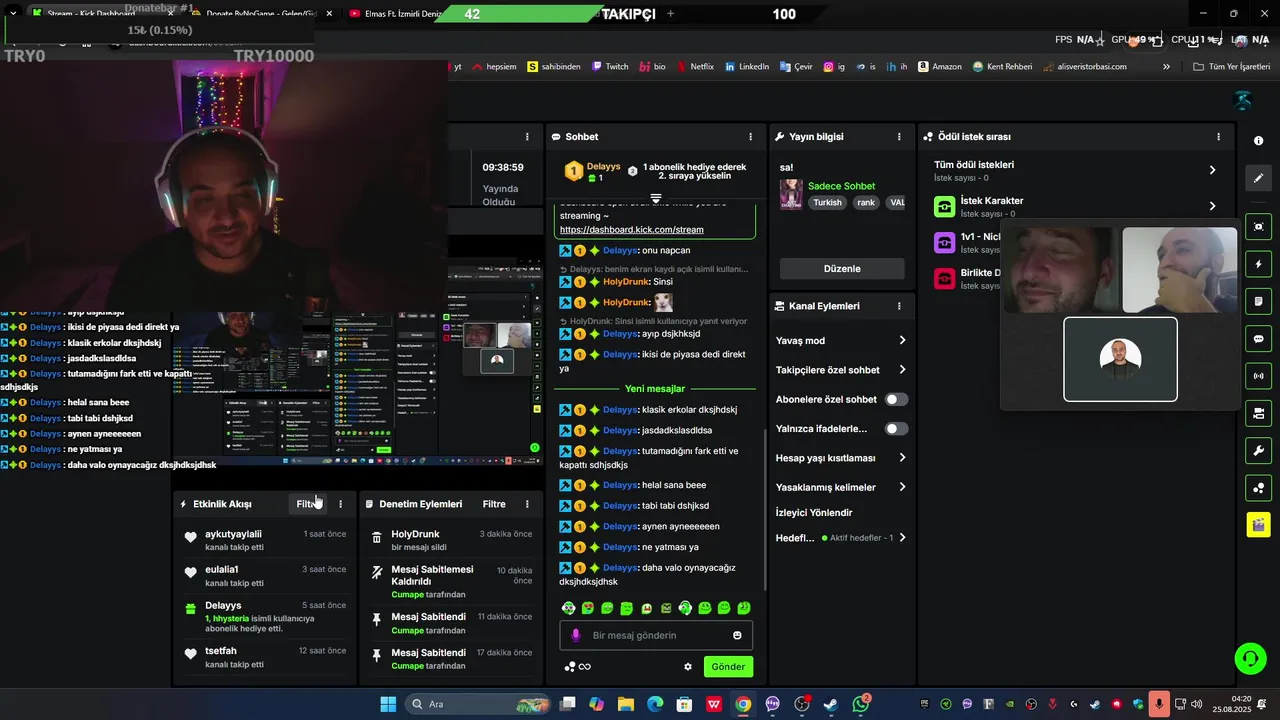Click Filtre in Denetim Eylemleri
The image size is (1280, 720).
coord(494,504)
